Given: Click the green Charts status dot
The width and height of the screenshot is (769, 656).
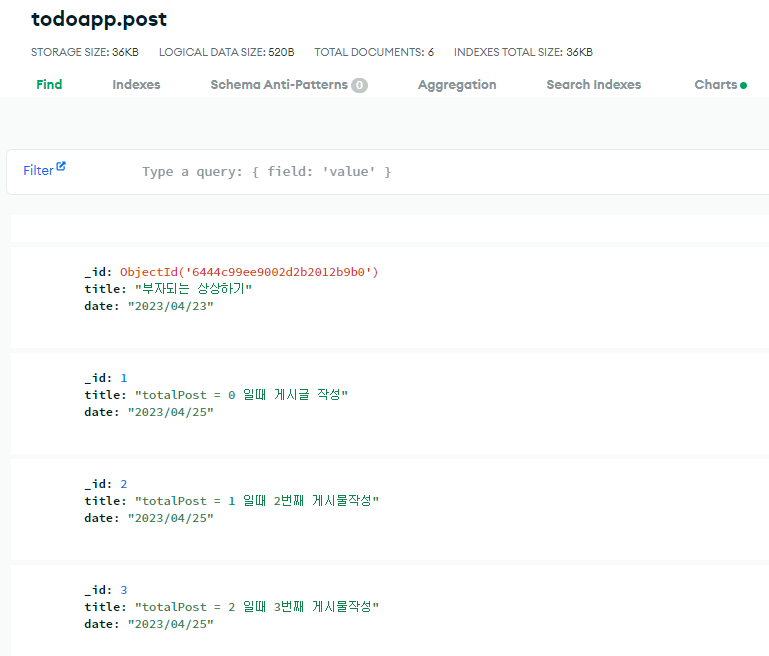Looking at the screenshot, I should 743,85.
